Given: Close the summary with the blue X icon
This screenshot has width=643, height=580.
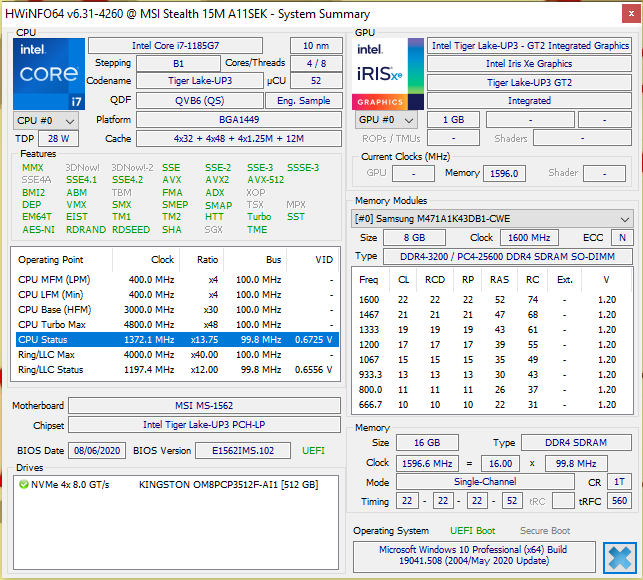Looking at the screenshot, I should [x=620, y=558].
